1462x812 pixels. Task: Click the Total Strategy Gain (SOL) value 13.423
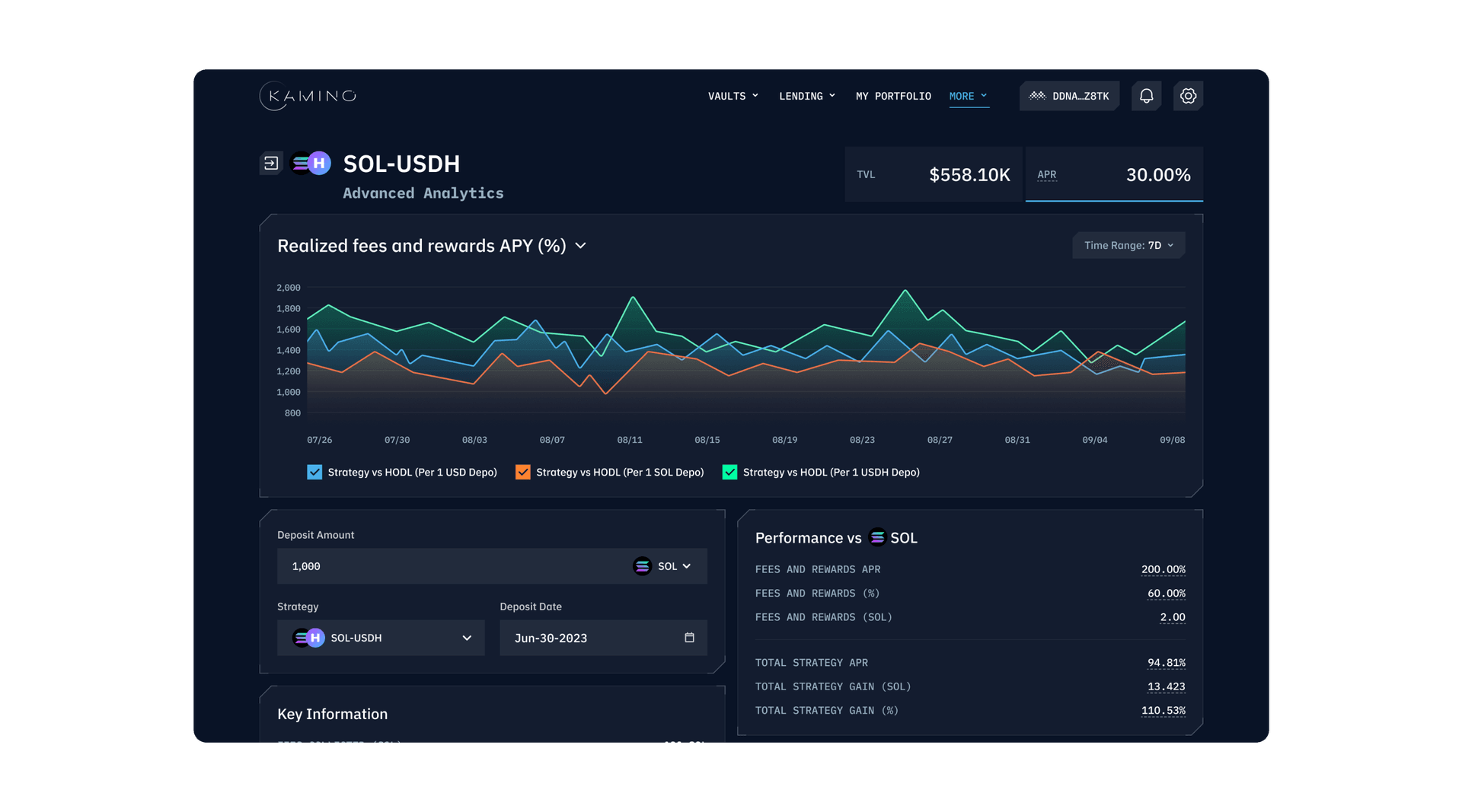[1166, 686]
